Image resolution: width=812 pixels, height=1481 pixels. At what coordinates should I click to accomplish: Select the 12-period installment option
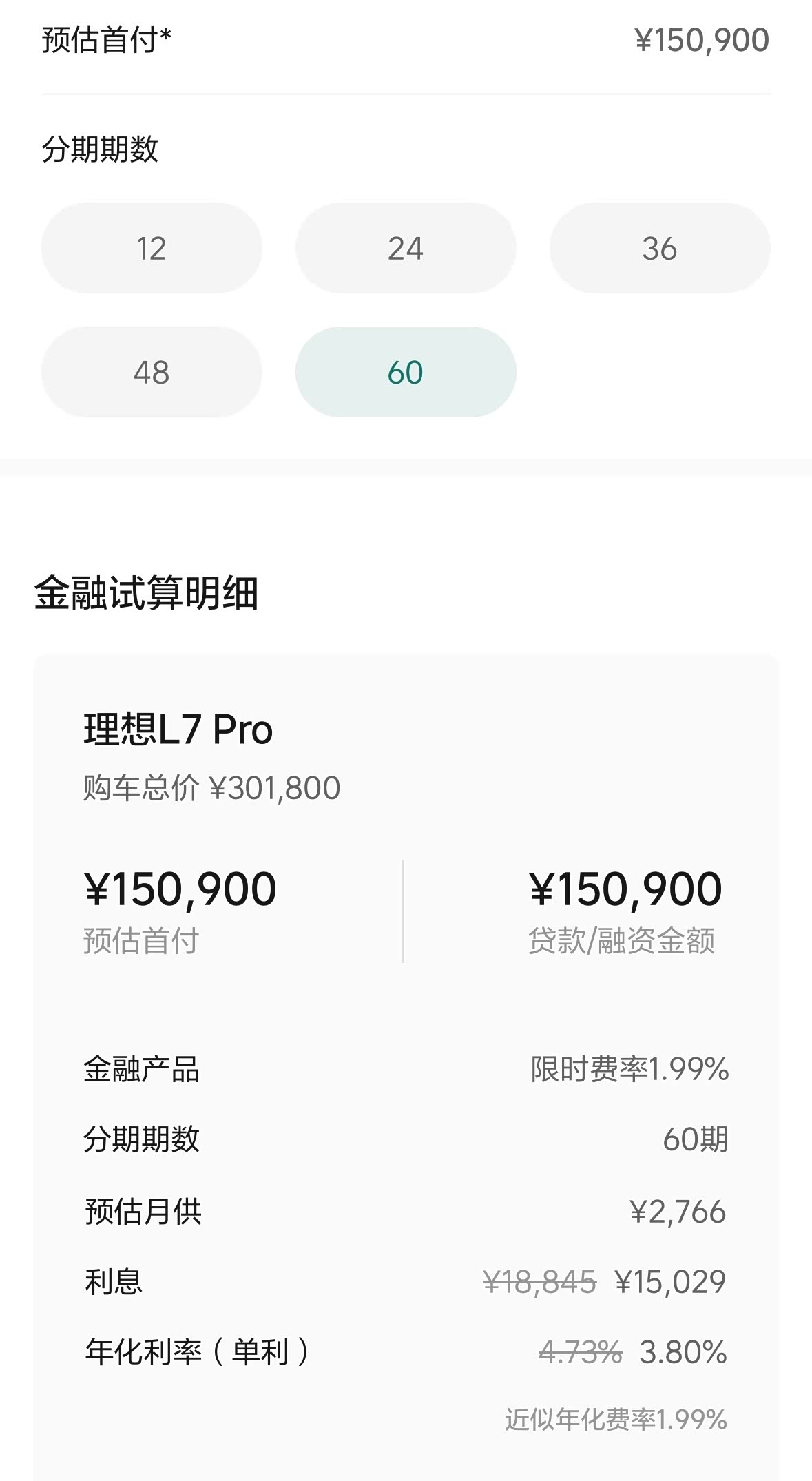pos(152,248)
